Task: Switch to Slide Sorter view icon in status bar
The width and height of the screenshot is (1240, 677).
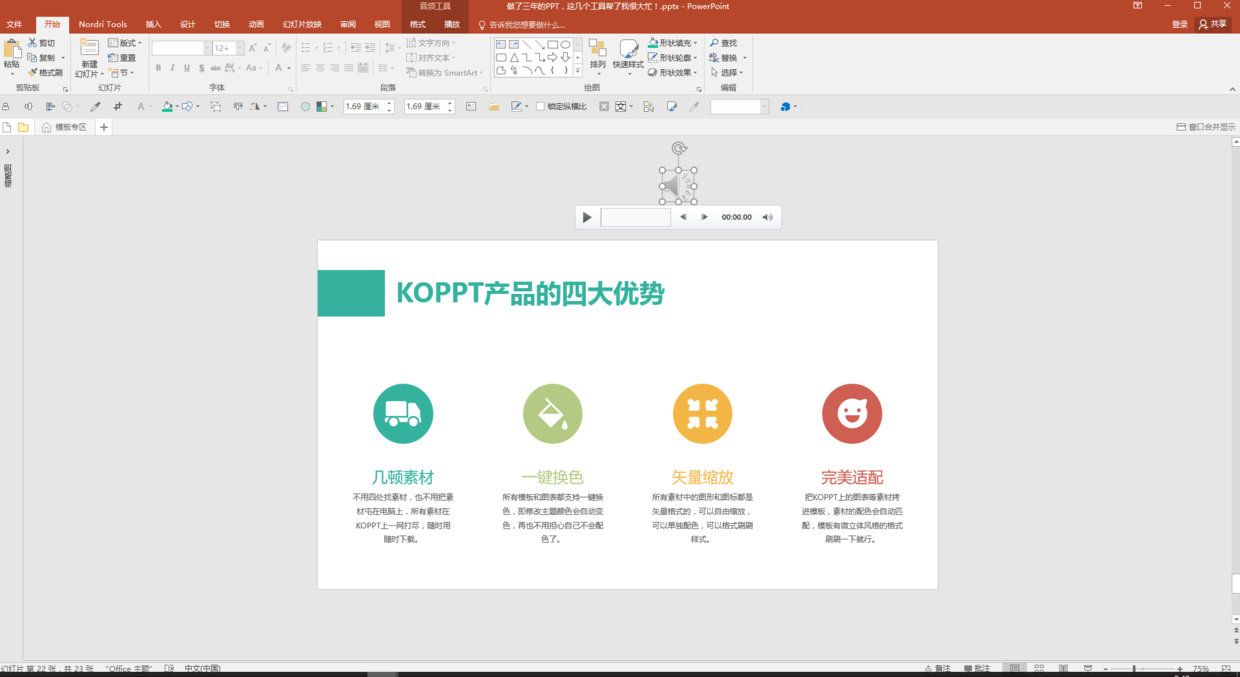Action: (x=1039, y=669)
